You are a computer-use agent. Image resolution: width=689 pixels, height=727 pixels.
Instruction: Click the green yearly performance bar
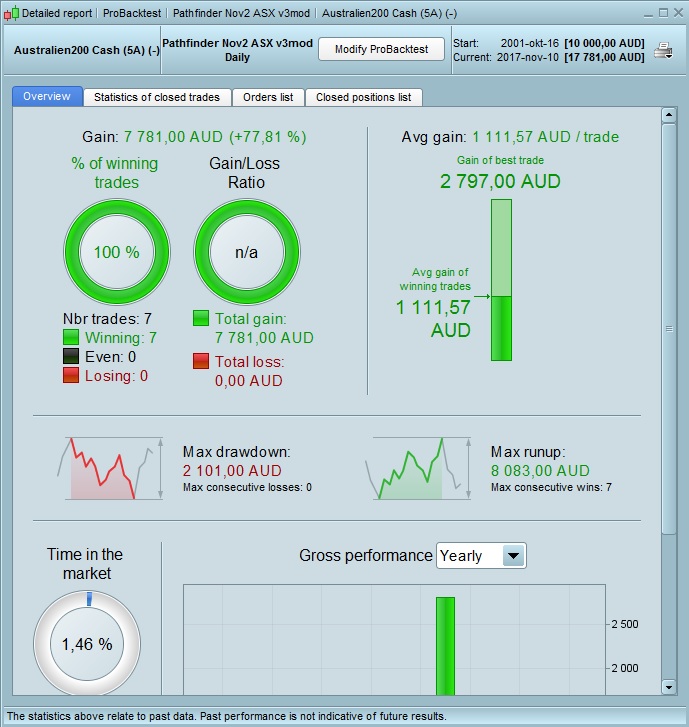point(445,646)
